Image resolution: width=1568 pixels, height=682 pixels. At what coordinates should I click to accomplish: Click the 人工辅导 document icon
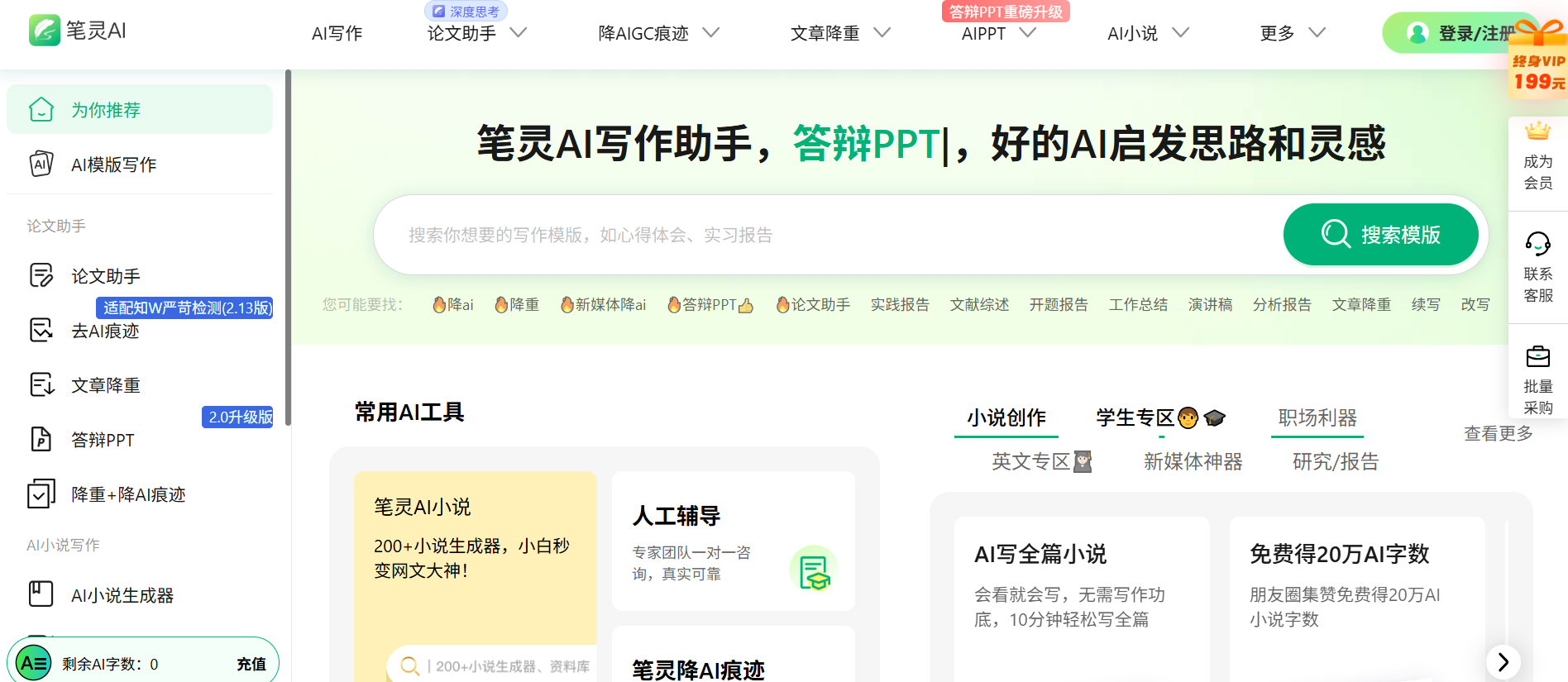point(814,569)
